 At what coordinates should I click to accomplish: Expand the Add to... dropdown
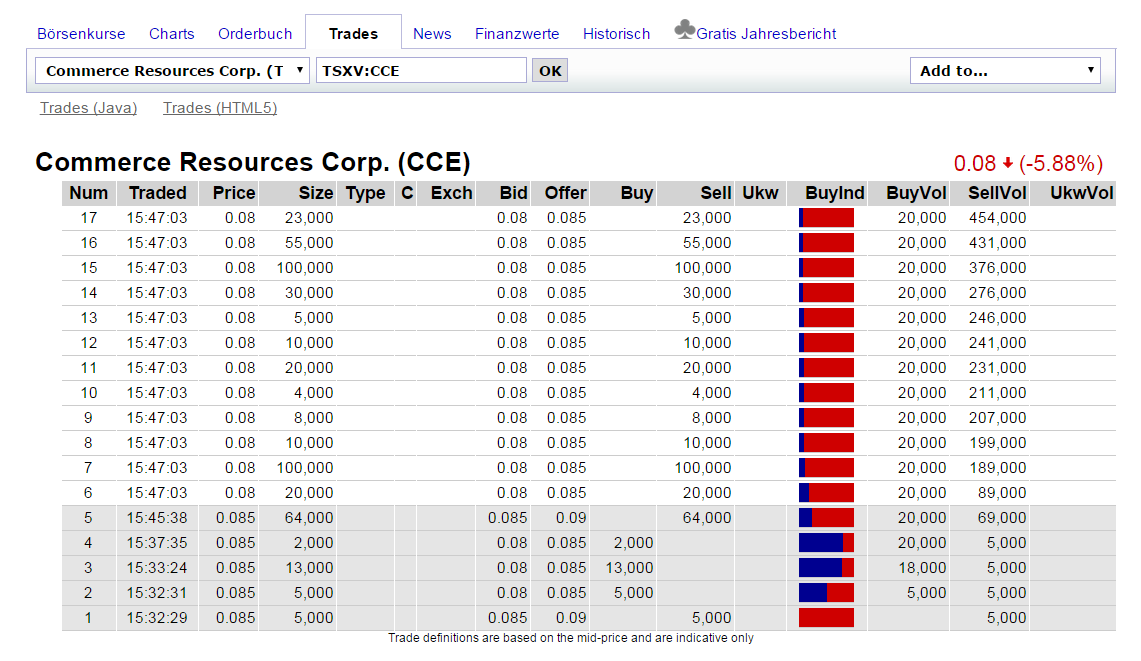1005,70
